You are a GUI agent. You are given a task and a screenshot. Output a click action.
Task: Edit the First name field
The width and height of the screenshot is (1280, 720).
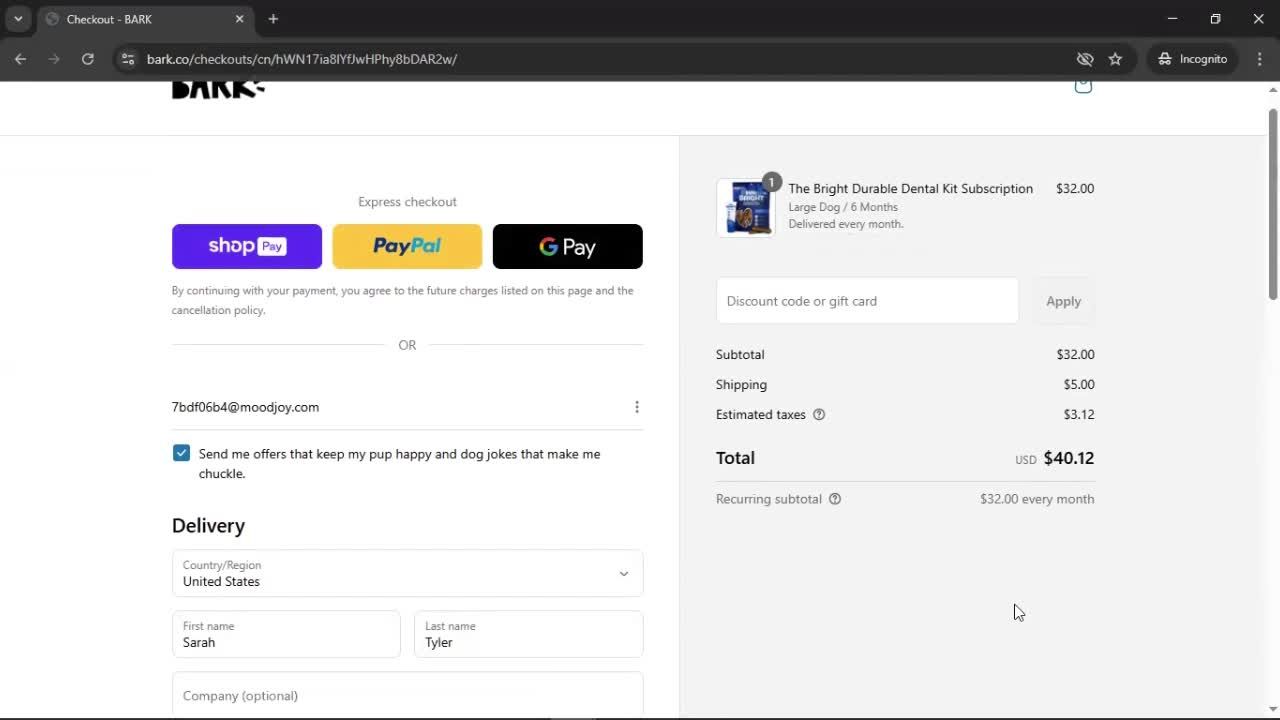point(286,635)
